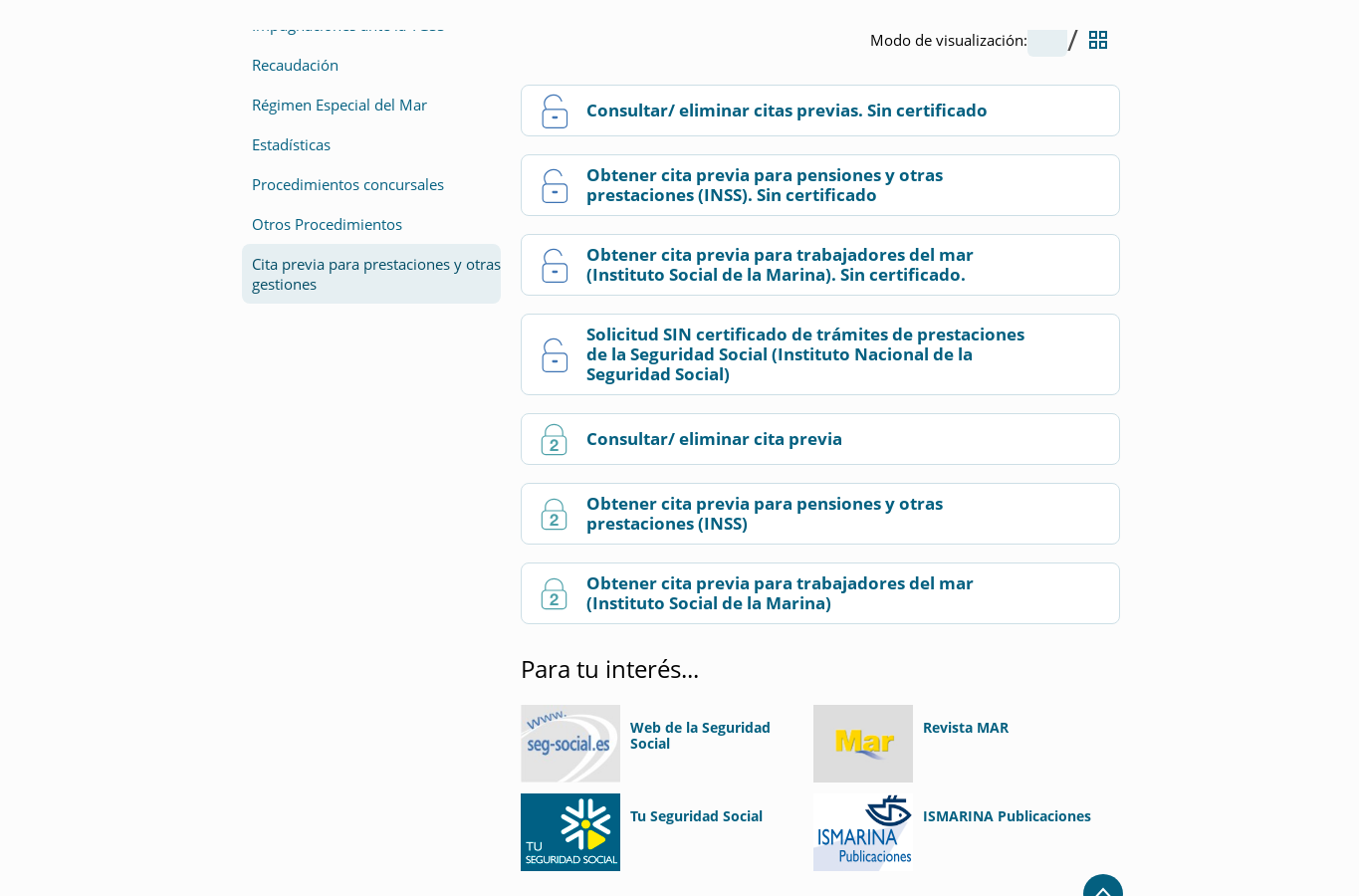
Task: Open Consultar/ eliminar cita previa link
Action: (714, 439)
